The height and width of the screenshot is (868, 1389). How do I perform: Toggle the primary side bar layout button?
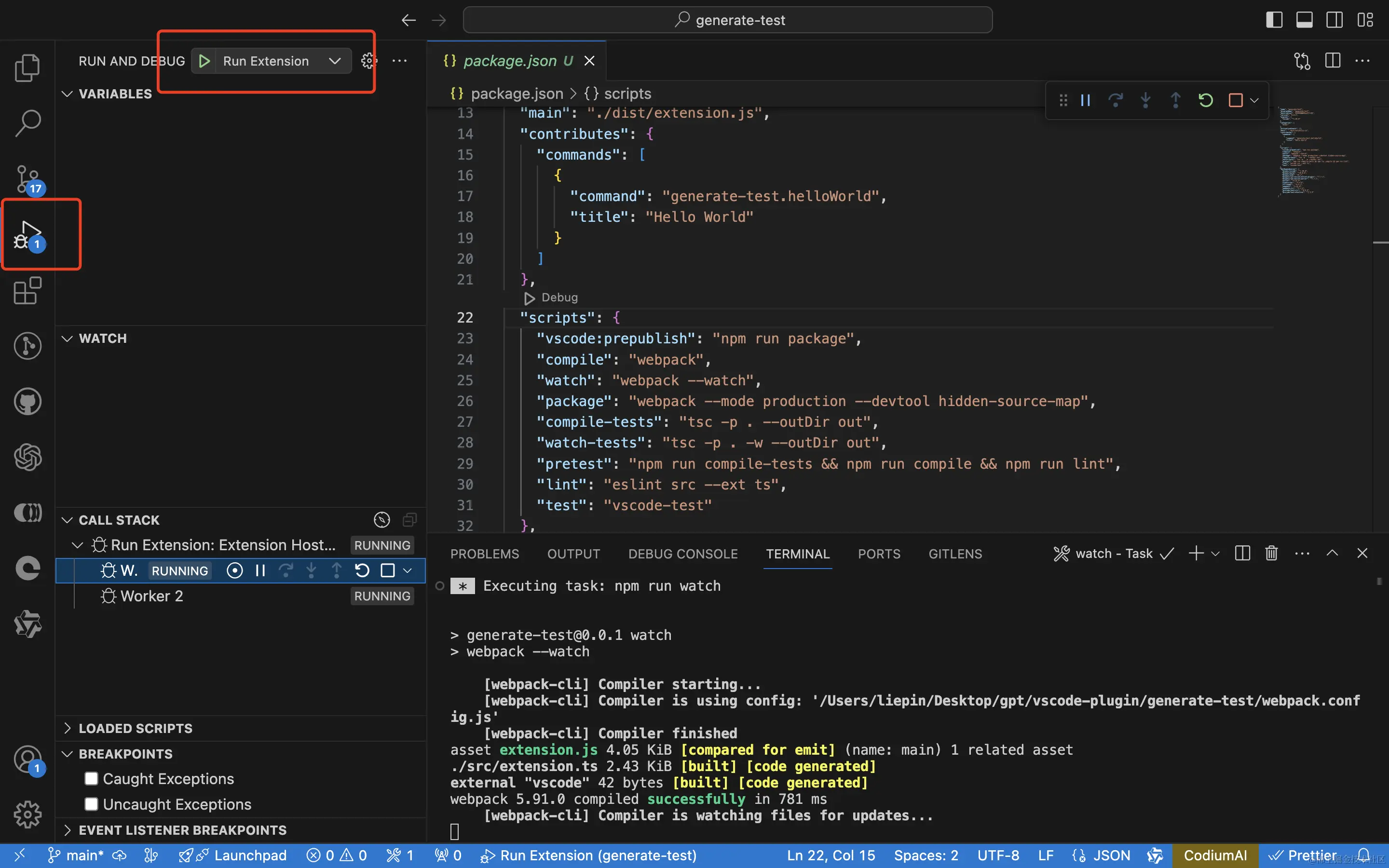1274,20
